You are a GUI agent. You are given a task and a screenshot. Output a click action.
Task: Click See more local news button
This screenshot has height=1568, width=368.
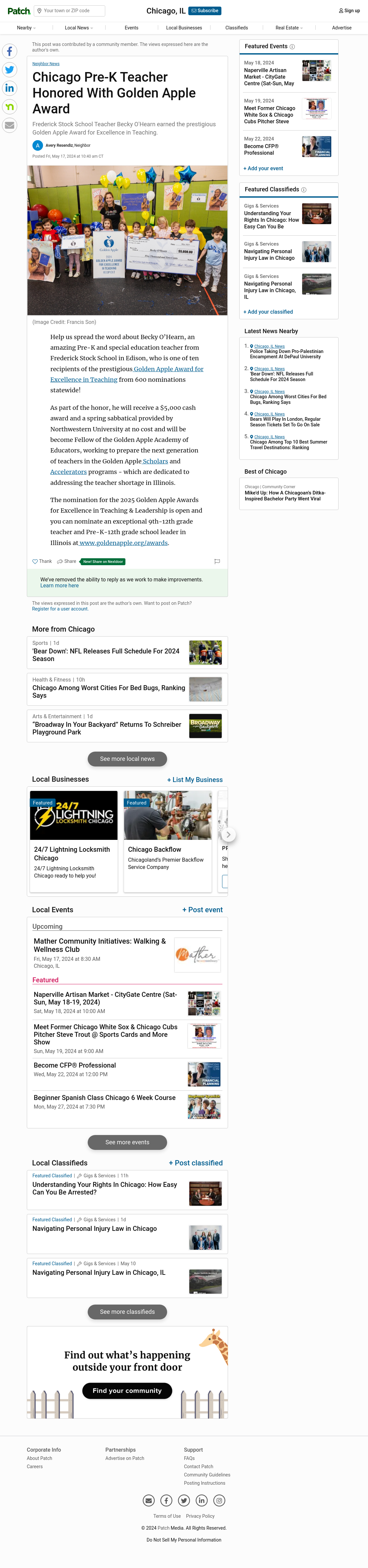(127, 759)
